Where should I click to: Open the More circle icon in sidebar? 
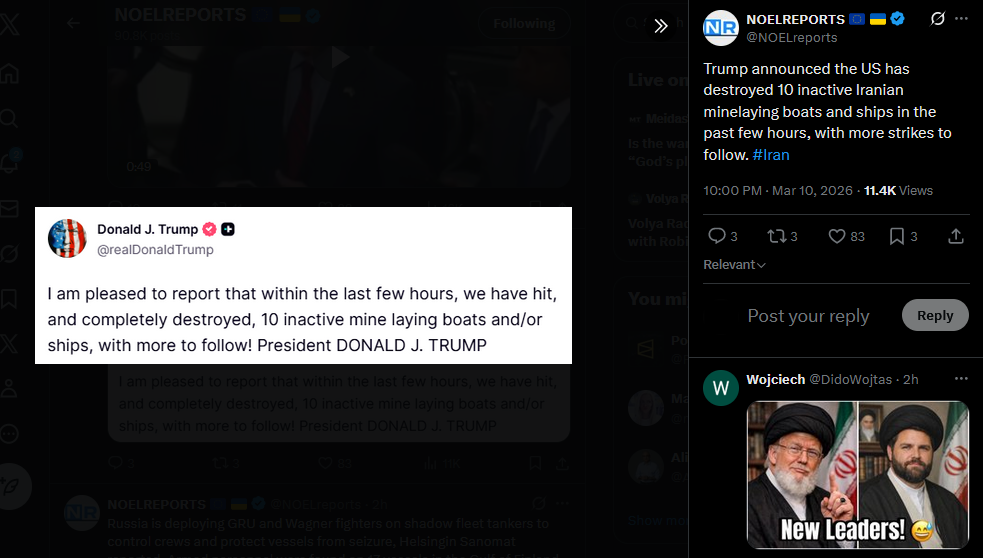[9, 434]
